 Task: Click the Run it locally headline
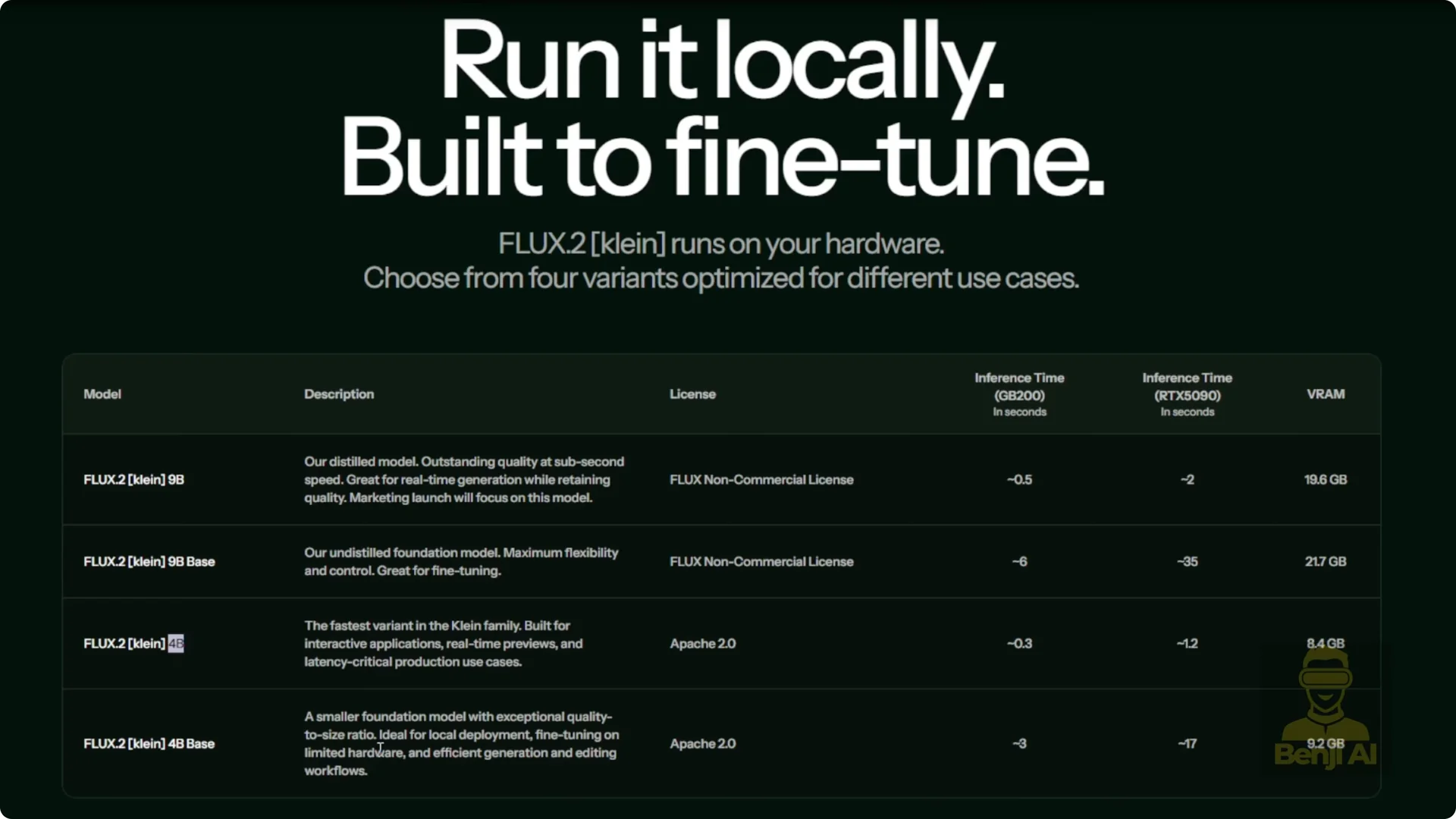722,61
